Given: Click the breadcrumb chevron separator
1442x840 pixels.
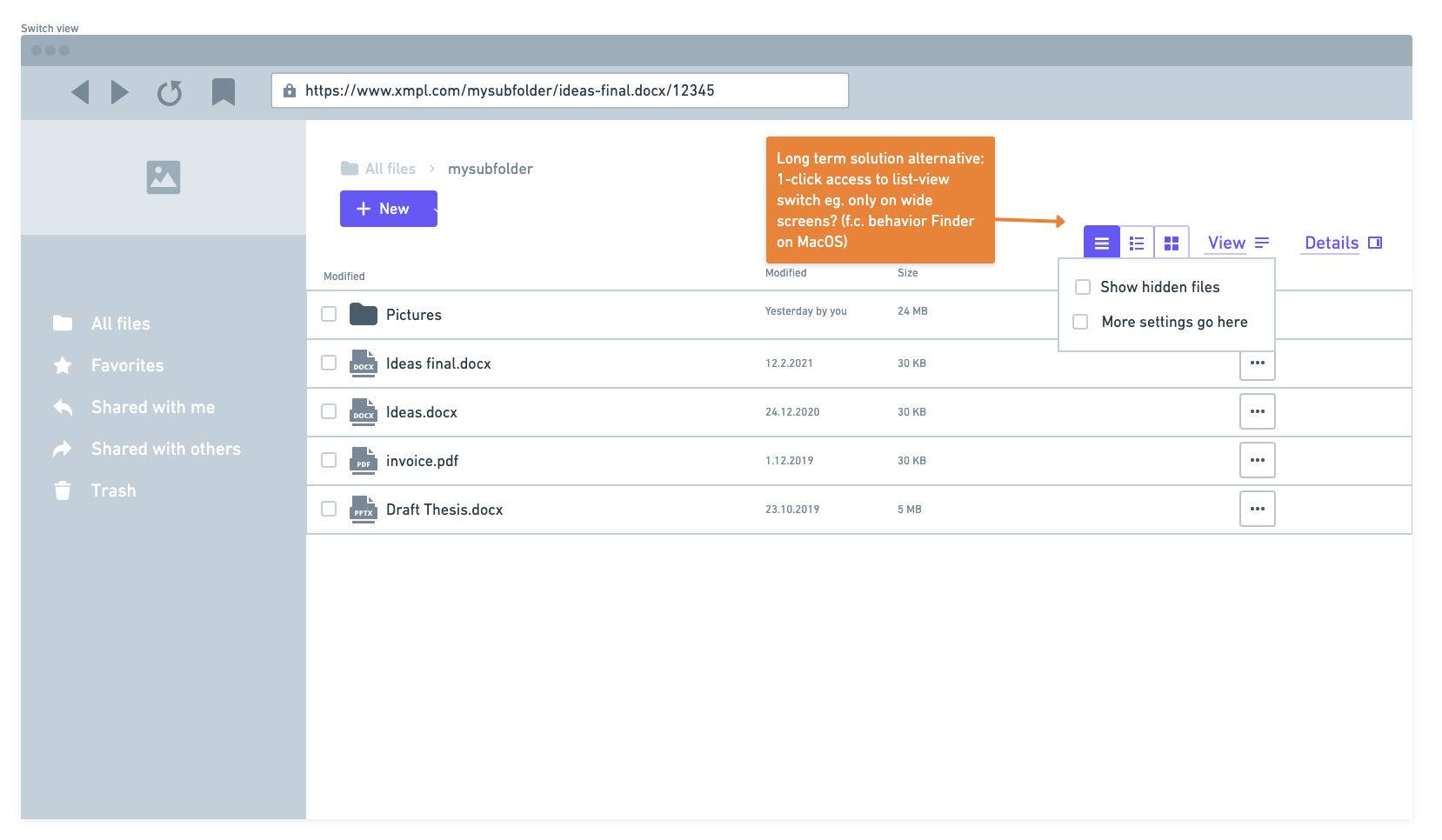Looking at the screenshot, I should coord(431,169).
